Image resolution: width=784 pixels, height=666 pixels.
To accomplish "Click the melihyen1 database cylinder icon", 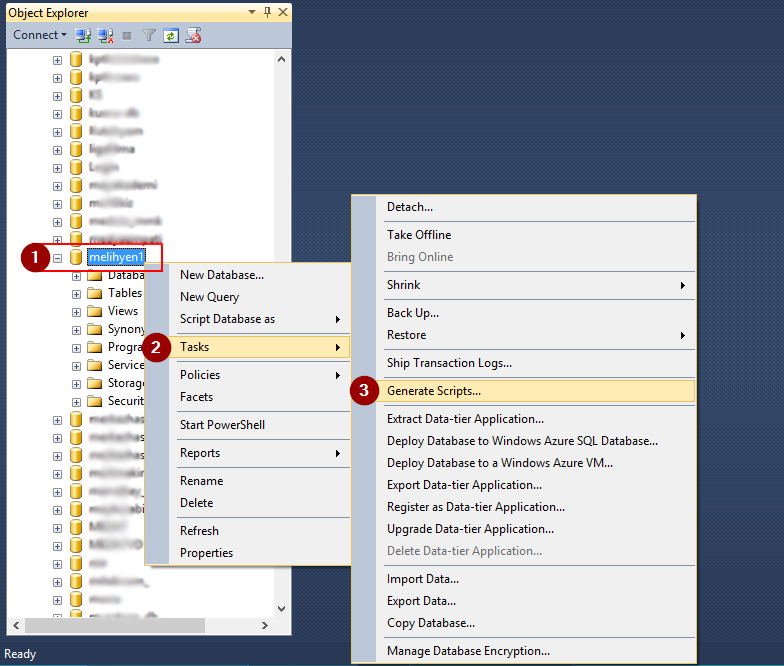I will point(76,257).
